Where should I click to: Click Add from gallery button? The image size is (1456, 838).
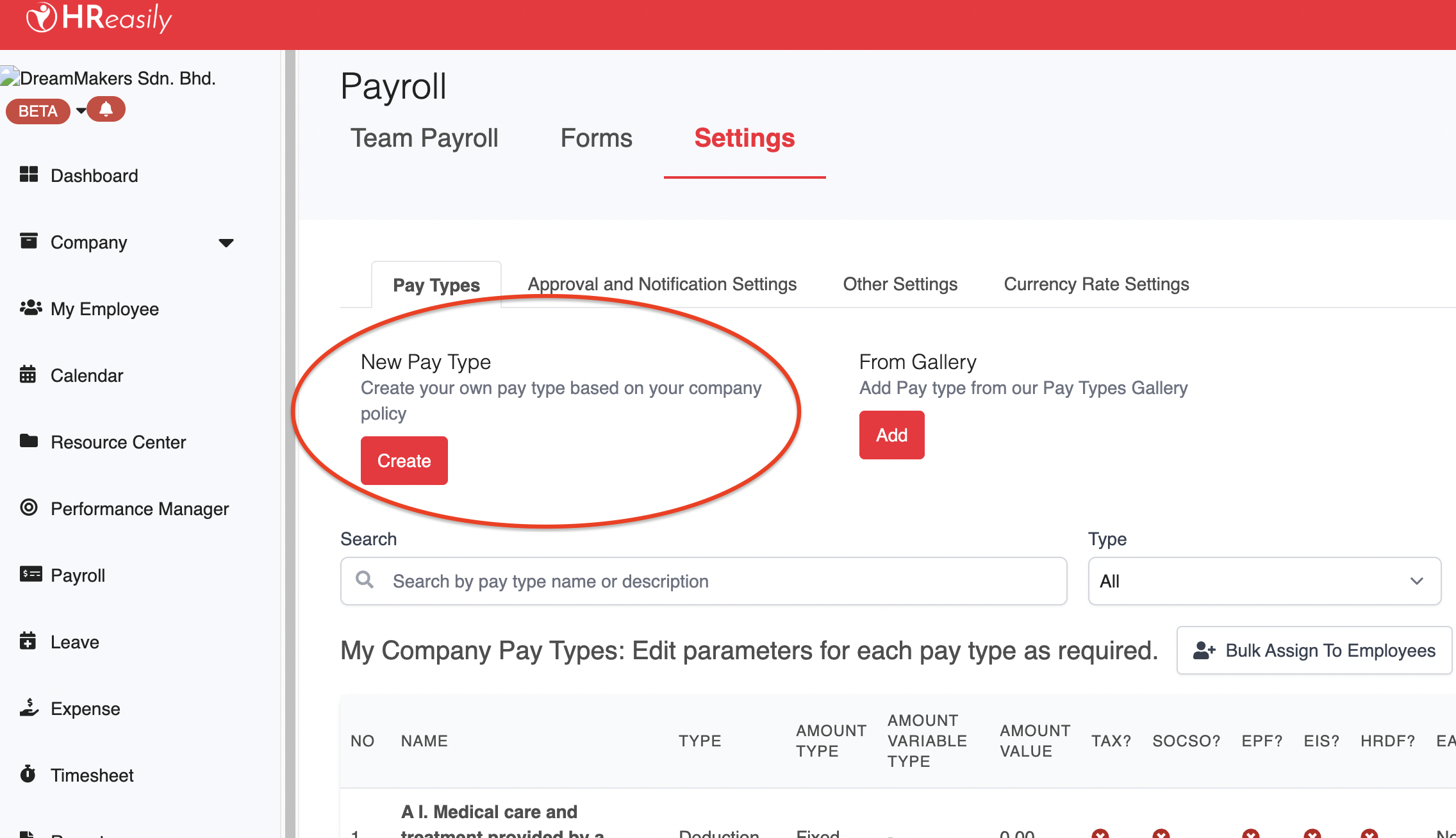point(891,435)
